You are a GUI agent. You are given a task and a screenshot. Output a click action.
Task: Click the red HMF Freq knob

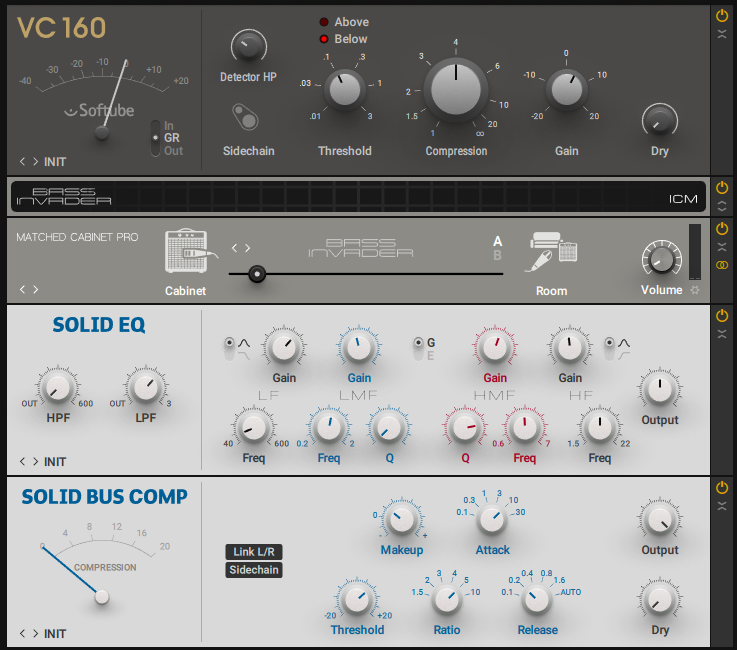(x=525, y=428)
